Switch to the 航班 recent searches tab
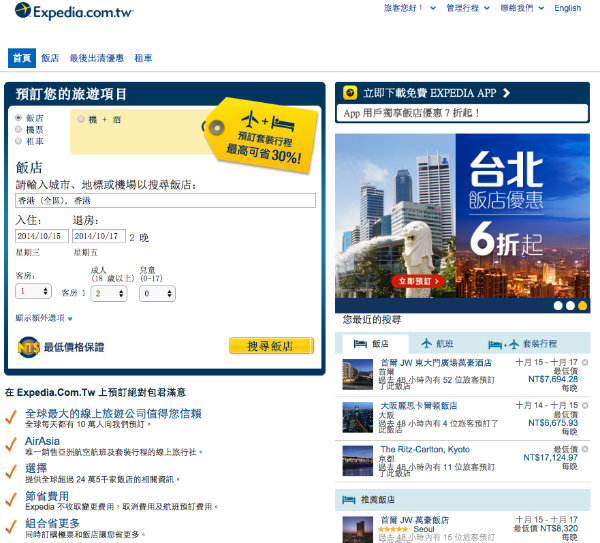The width and height of the screenshot is (600, 543). click(437, 344)
